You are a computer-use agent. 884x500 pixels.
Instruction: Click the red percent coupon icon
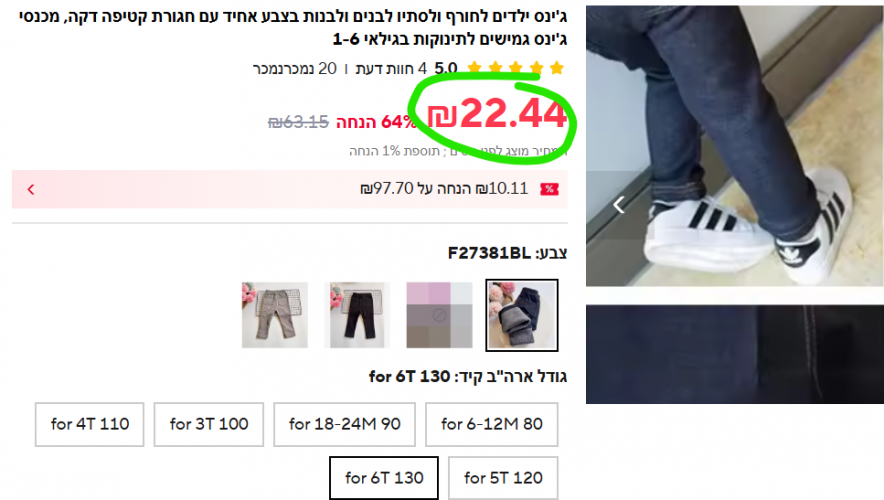coord(549,189)
